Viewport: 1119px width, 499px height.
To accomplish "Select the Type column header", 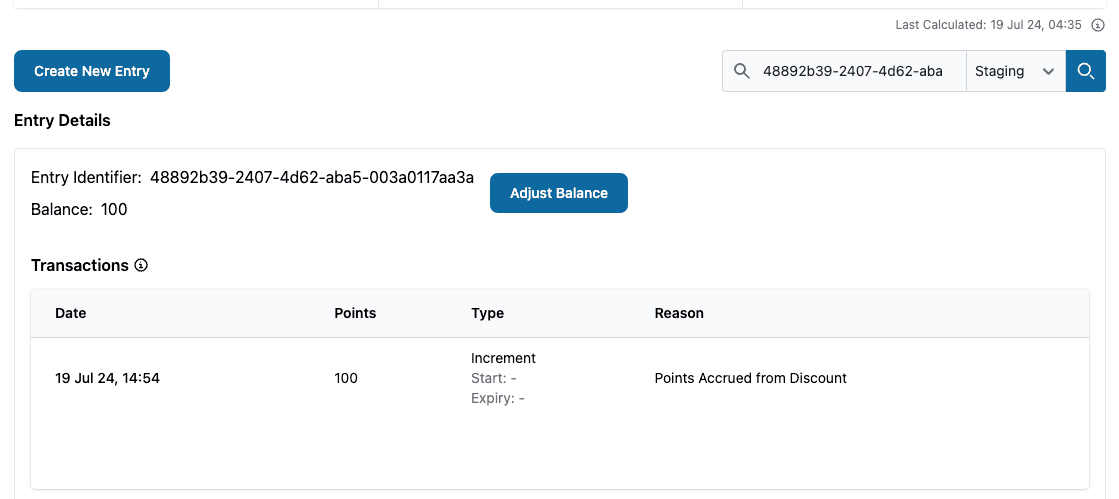I will [487, 313].
